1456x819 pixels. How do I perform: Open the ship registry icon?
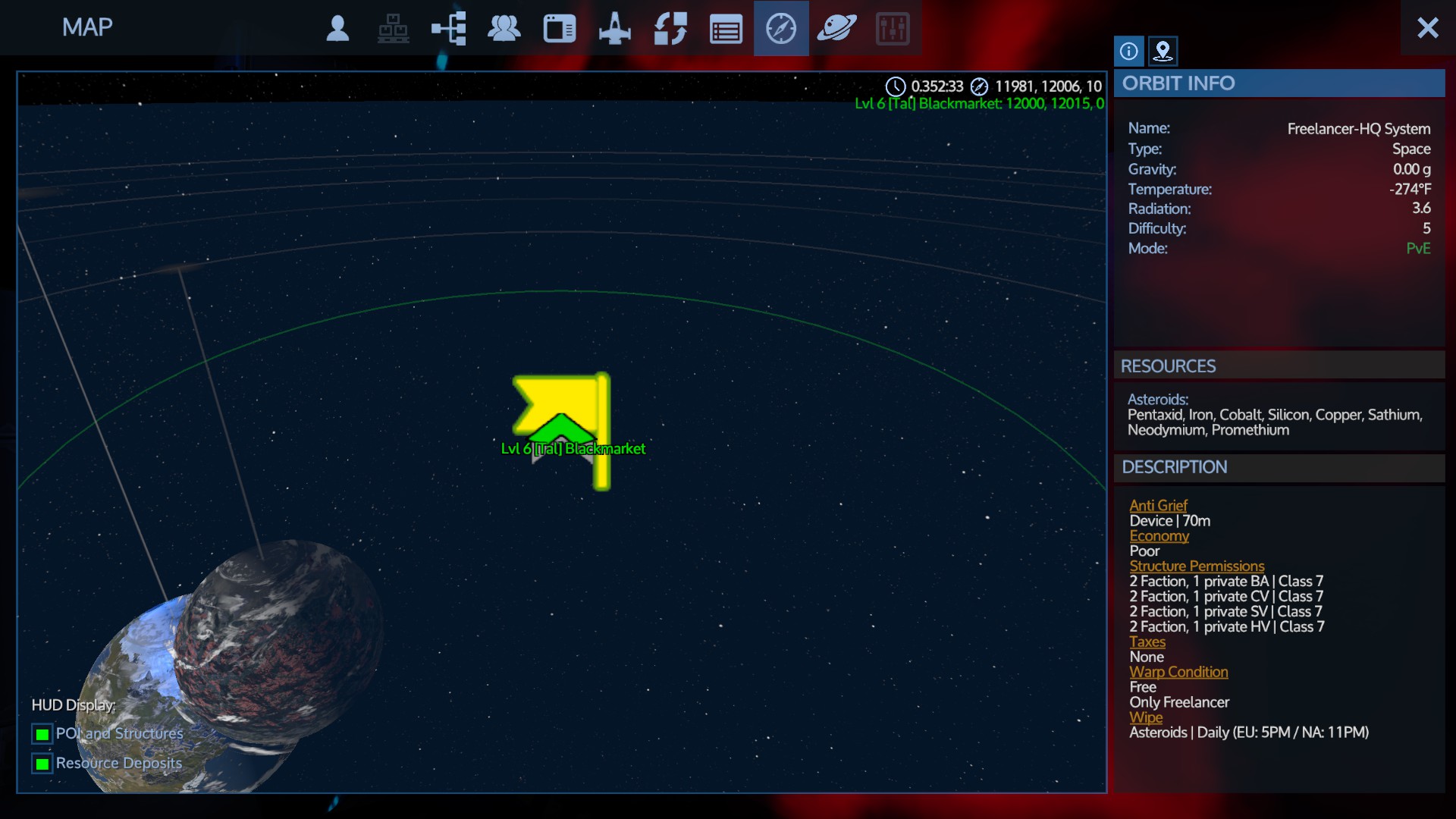pyautogui.click(x=614, y=29)
